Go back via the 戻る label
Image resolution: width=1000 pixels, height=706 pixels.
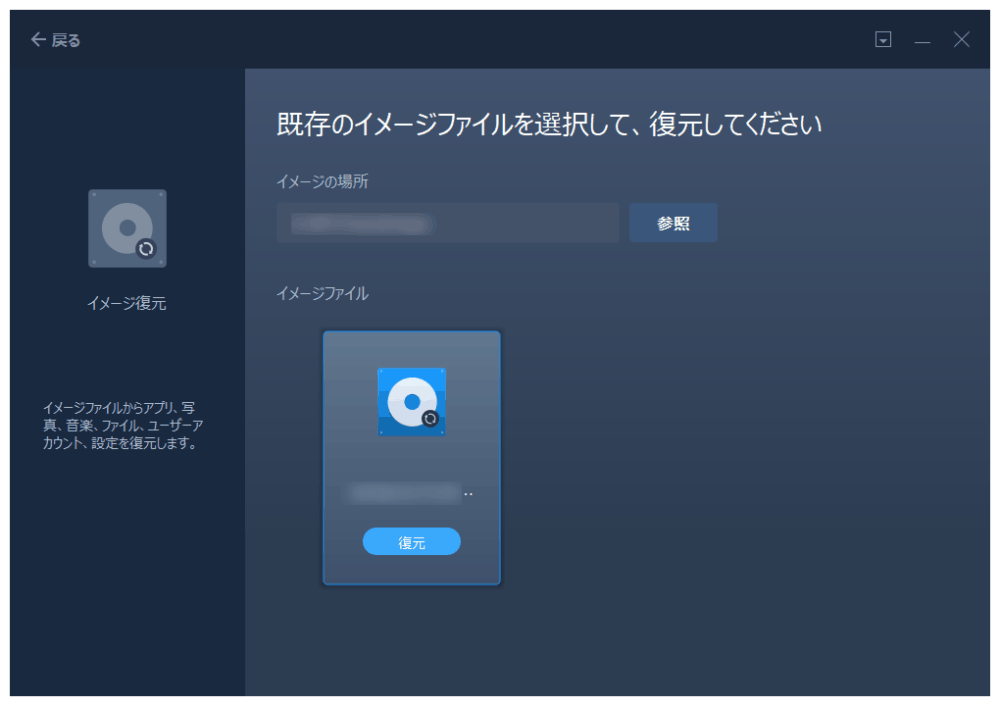pyautogui.click(x=66, y=40)
